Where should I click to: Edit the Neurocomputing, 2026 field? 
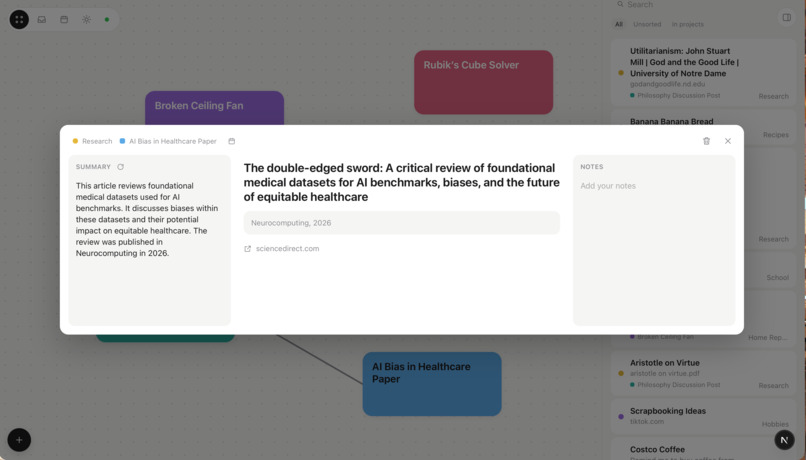(x=401, y=223)
